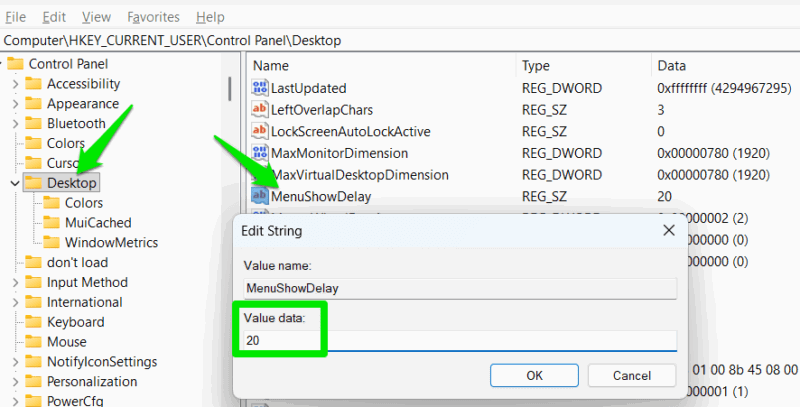Open the File menu
800x407 pixels.
pyautogui.click(x=15, y=17)
